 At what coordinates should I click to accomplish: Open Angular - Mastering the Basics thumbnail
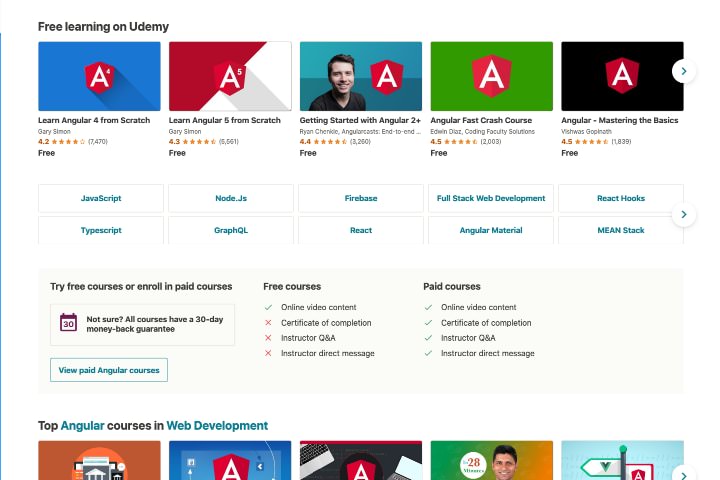point(622,76)
